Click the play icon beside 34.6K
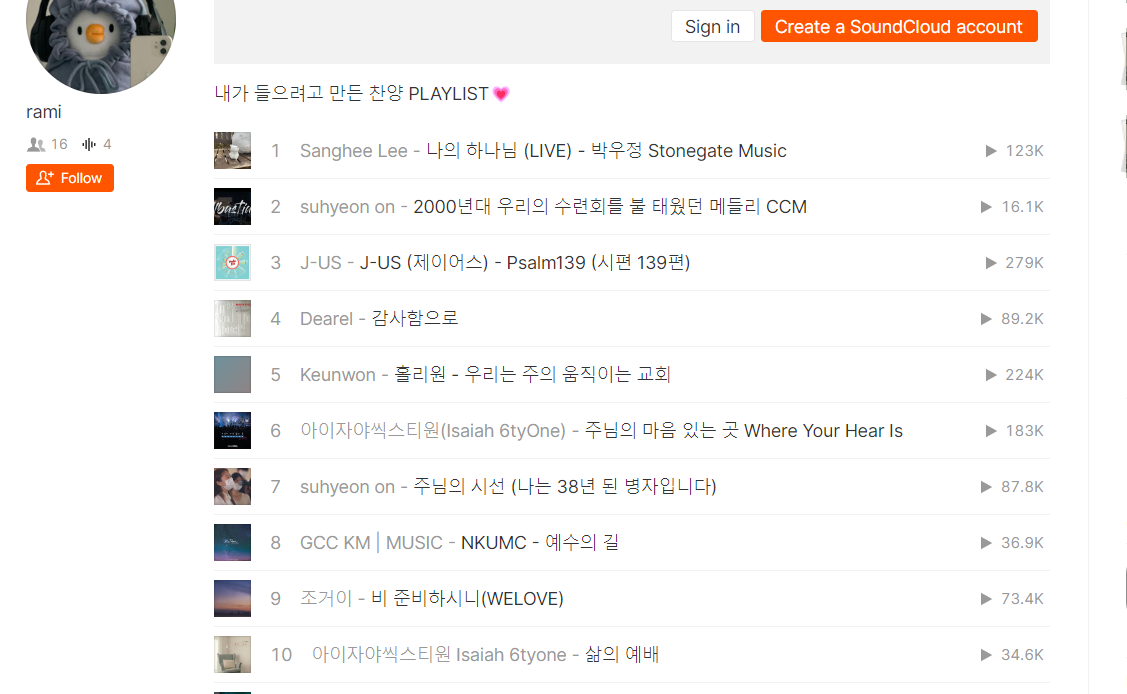 click(x=987, y=655)
